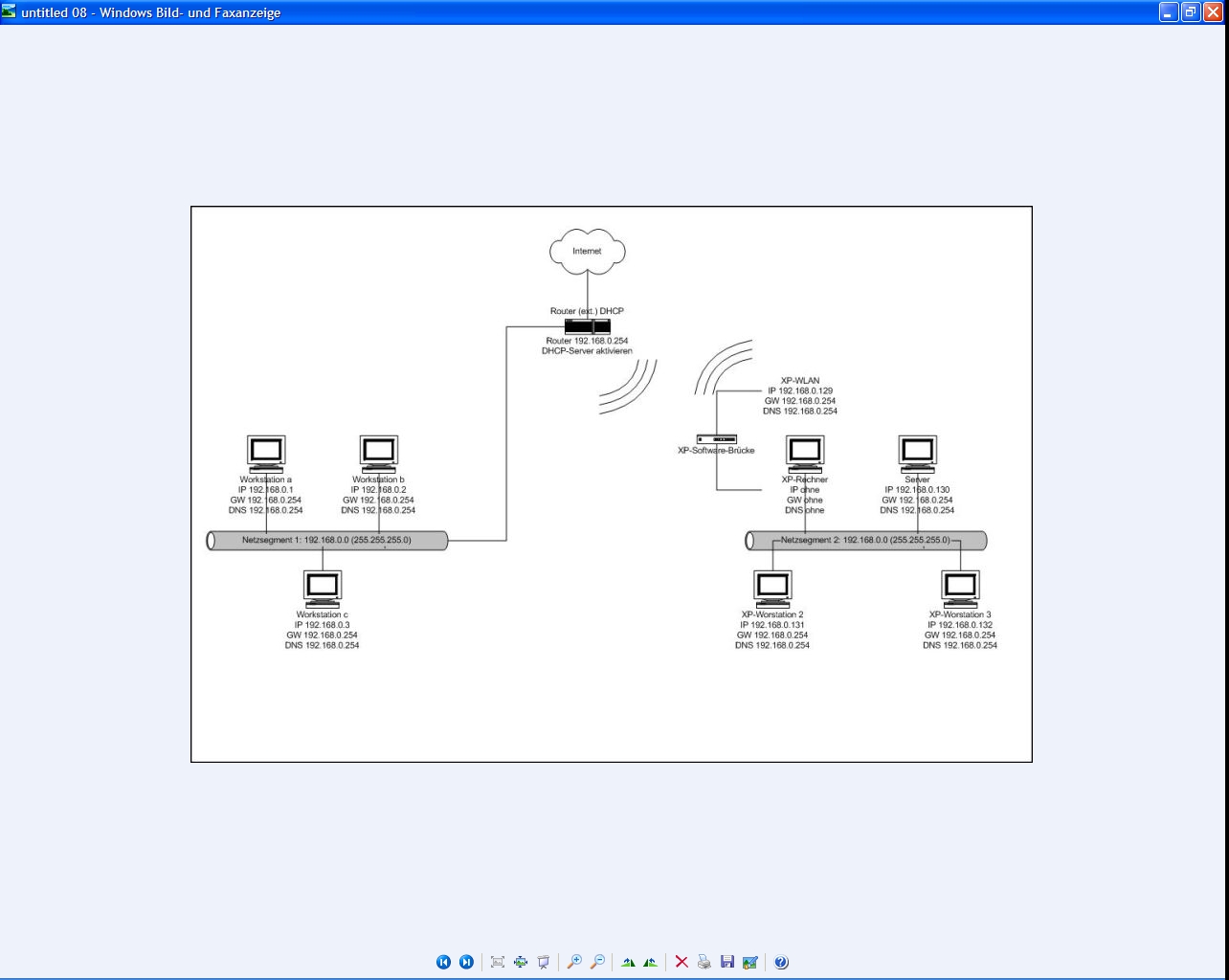Start the slide show
This screenshot has width=1229, height=980.
[x=544, y=962]
